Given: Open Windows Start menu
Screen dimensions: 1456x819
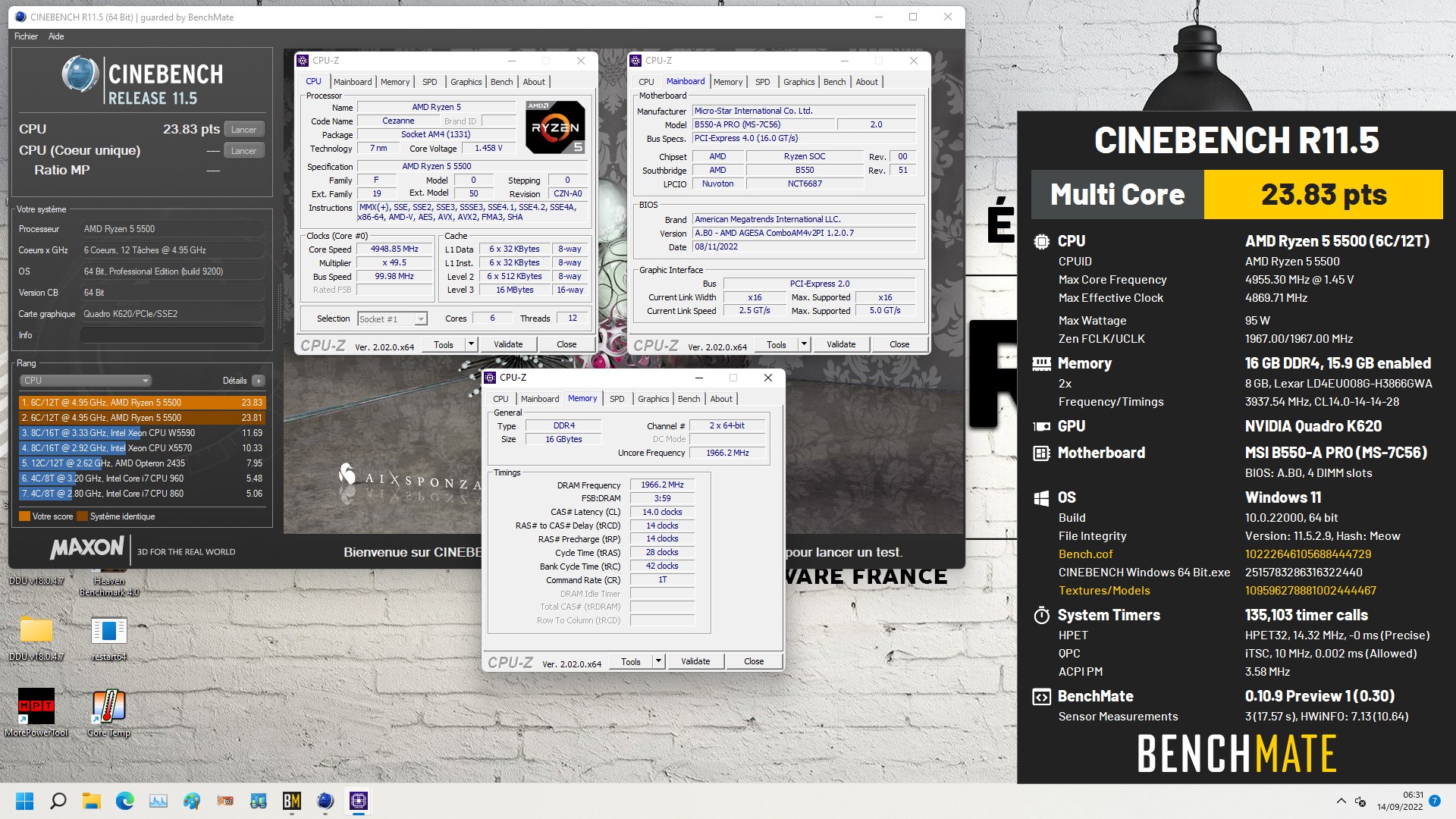Looking at the screenshot, I should click(25, 801).
